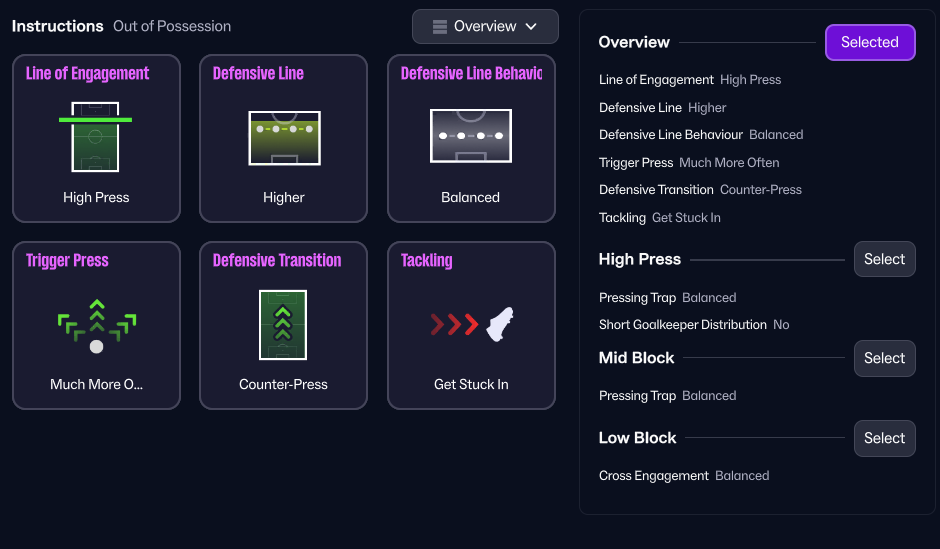Expand the Overview dropdown chevron

(x=531, y=27)
